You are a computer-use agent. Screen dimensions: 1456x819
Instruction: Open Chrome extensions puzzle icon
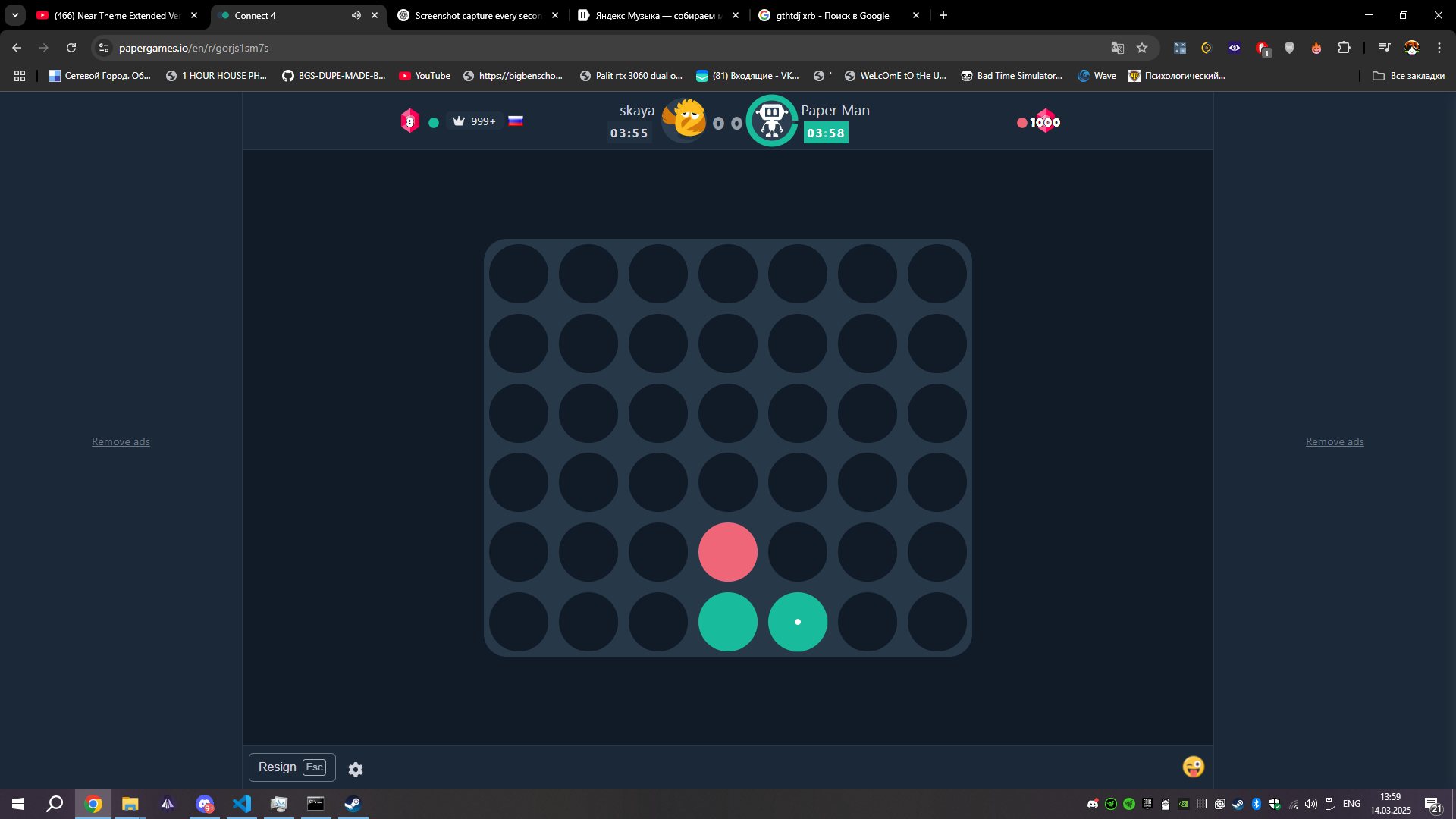1344,48
